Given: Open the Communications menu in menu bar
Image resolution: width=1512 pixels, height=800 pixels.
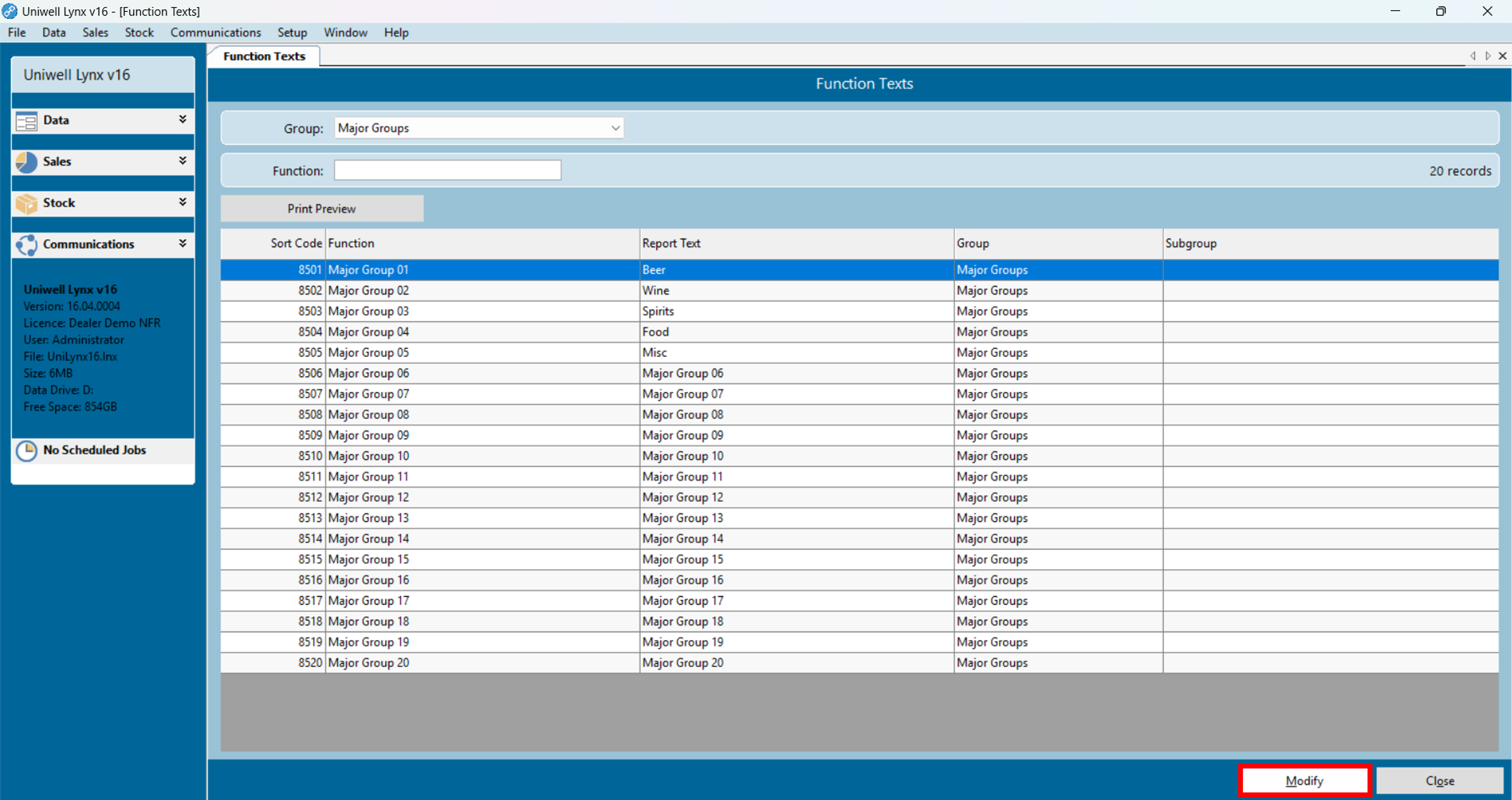Looking at the screenshot, I should click(x=215, y=33).
